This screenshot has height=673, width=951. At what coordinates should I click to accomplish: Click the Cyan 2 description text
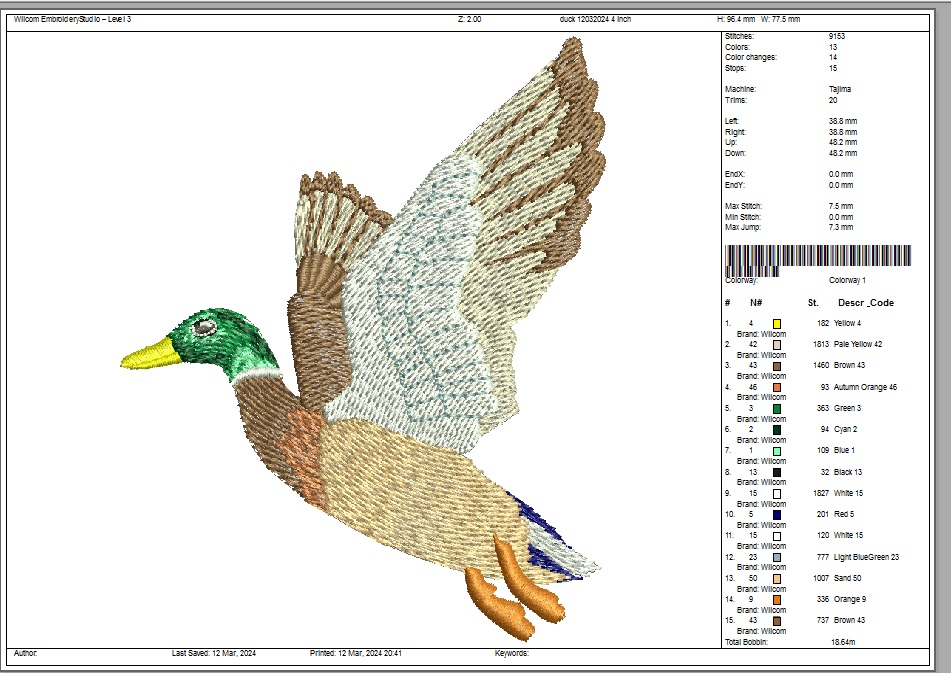(x=847, y=430)
